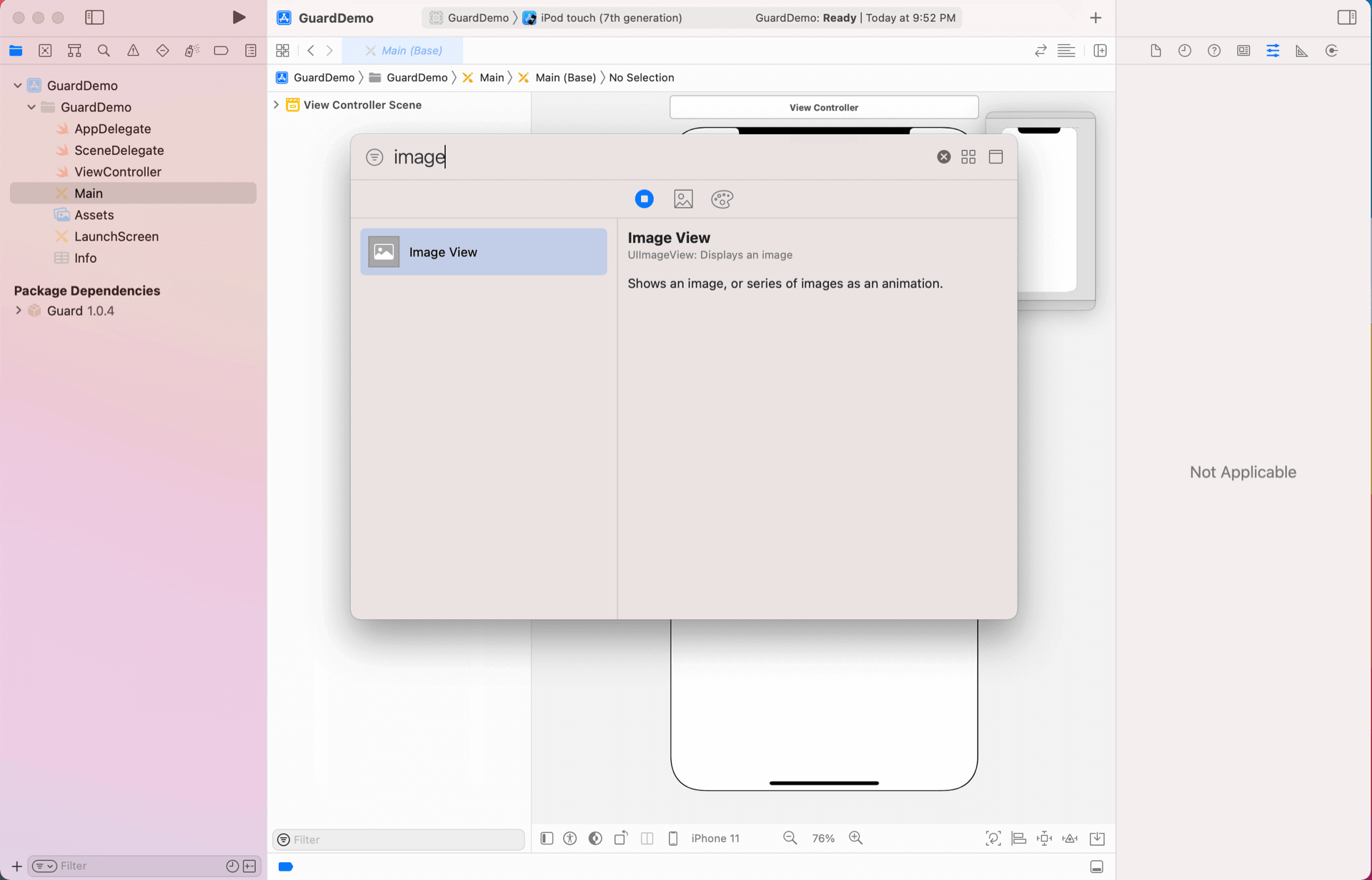Toggle the navigator sidebar visibility
Viewport: 1372px width, 880px height.
94,17
